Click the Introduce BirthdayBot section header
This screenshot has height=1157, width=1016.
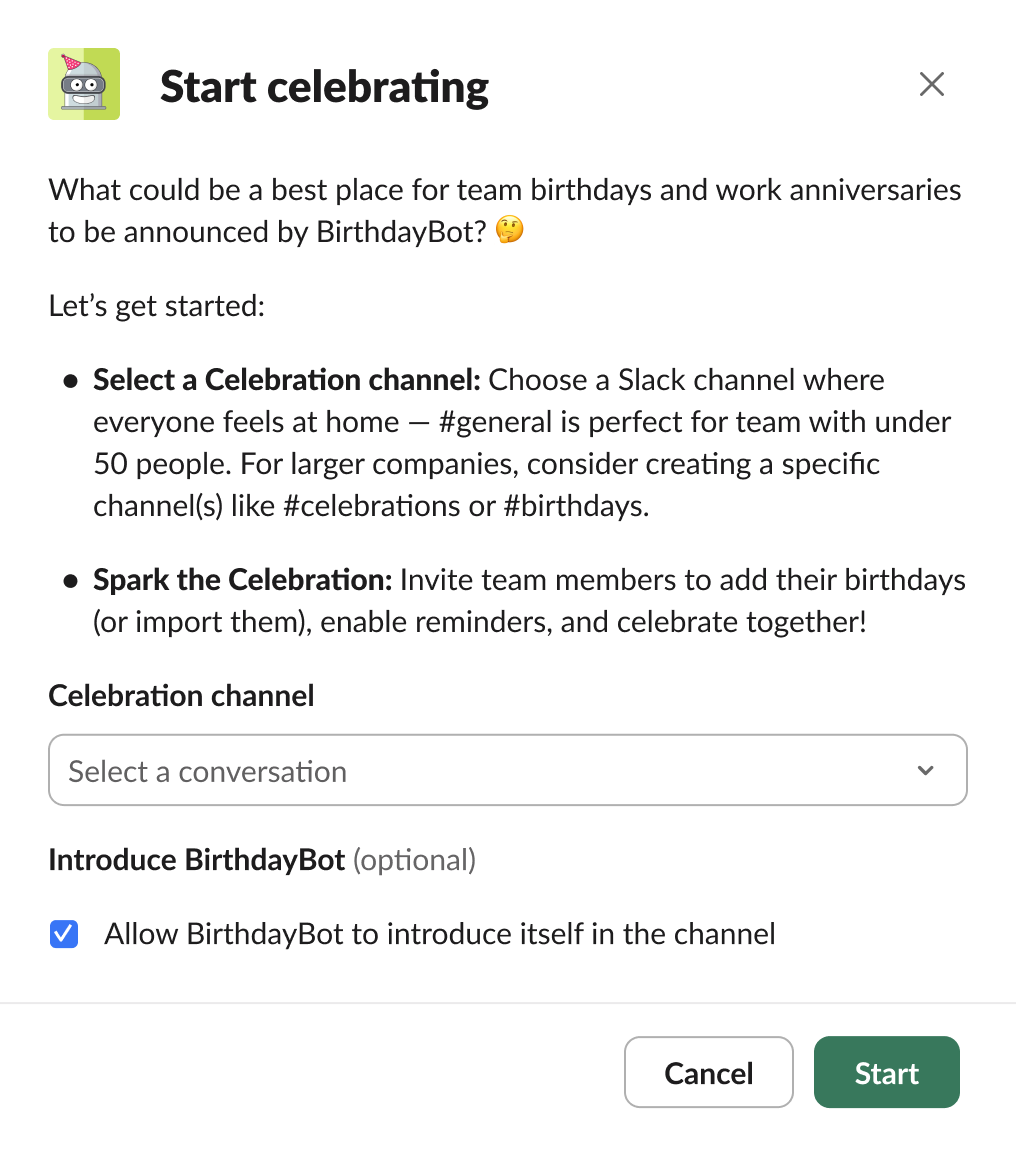[196, 859]
